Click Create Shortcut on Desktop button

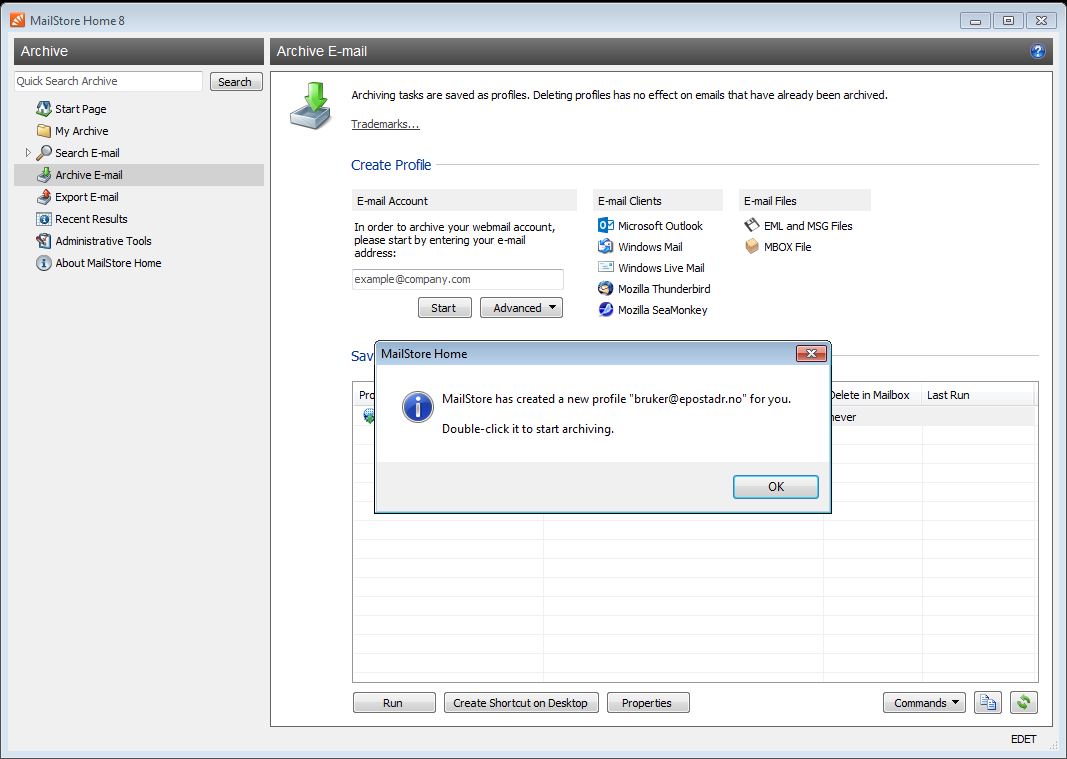521,703
